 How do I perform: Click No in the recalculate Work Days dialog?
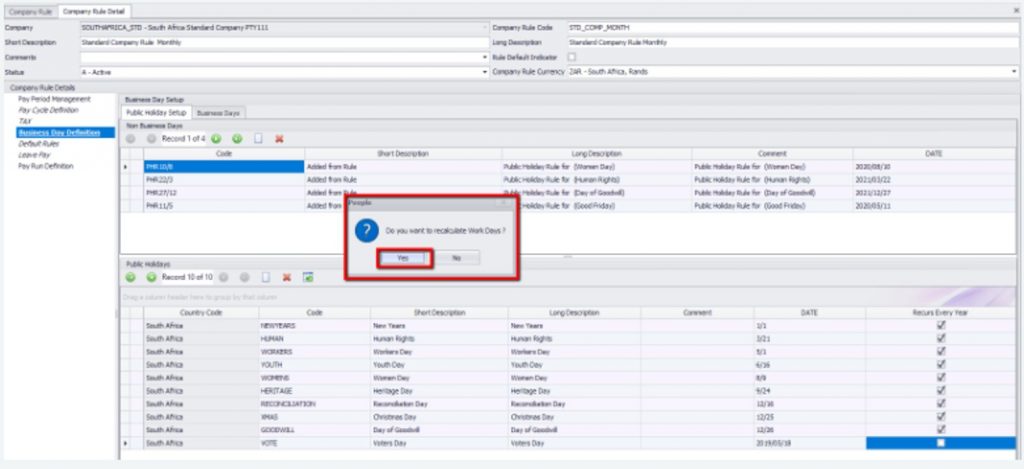(x=456, y=258)
